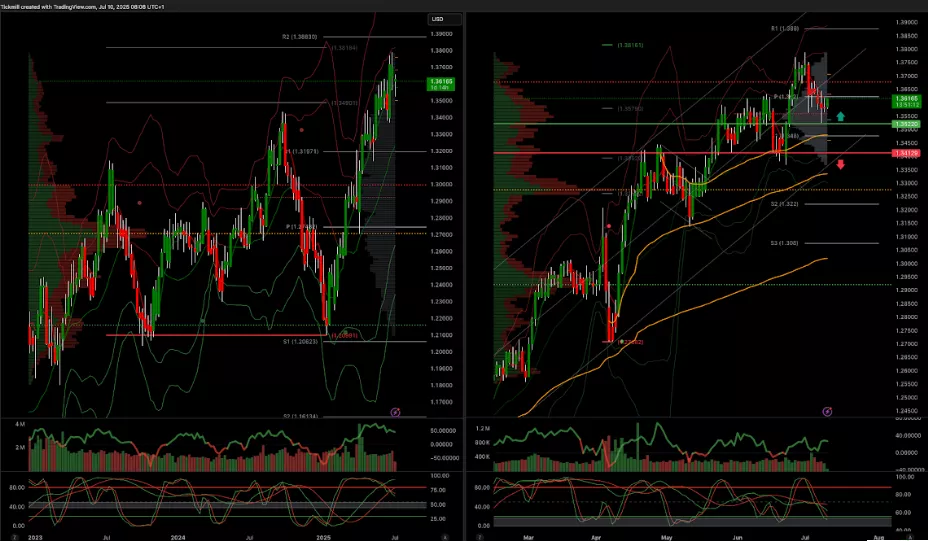Click the green up arrow on right chart
The width and height of the screenshot is (928, 559).
tap(841, 117)
